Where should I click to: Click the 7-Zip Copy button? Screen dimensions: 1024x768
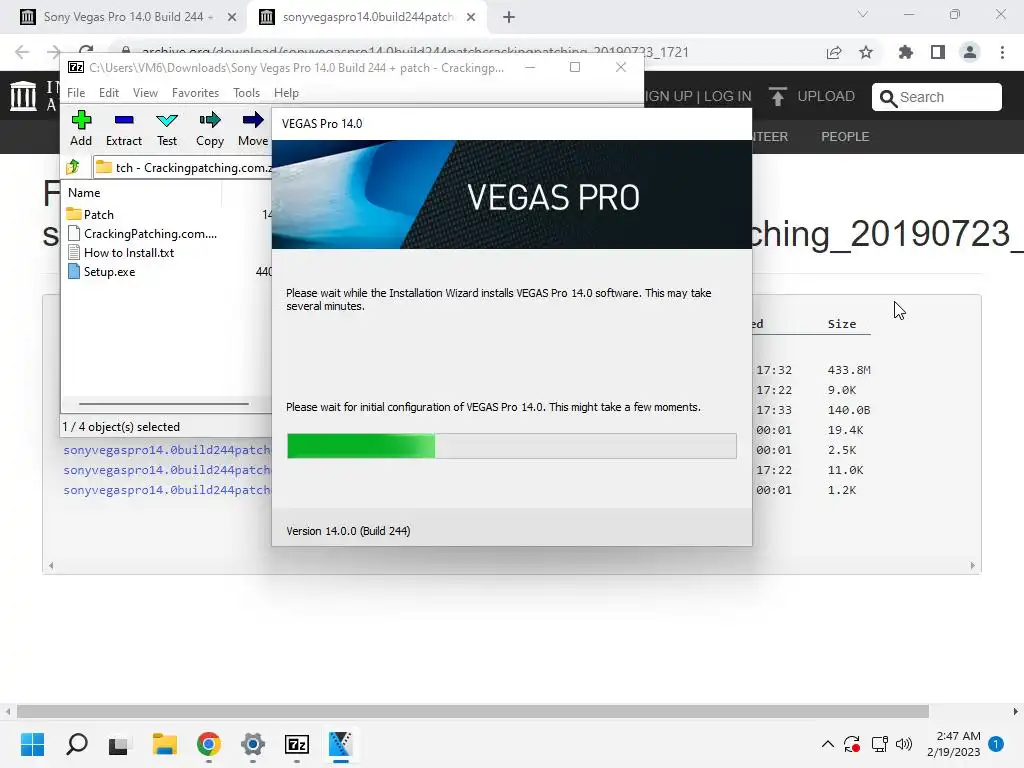210,129
